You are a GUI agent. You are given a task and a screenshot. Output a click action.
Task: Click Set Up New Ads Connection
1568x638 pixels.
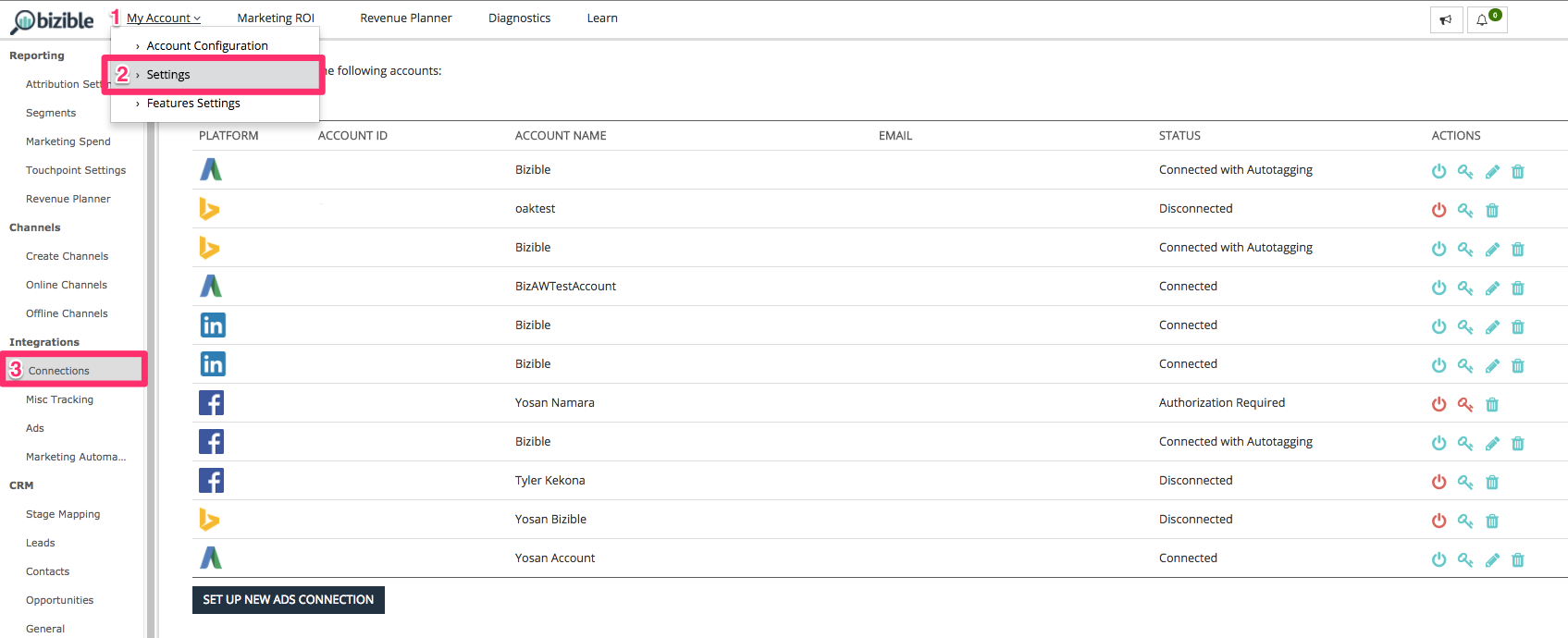289,600
